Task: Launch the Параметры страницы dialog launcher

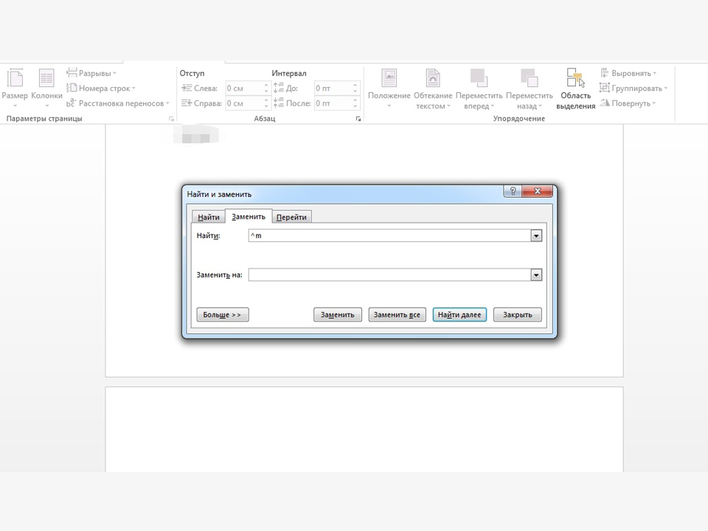Action: 171,119
